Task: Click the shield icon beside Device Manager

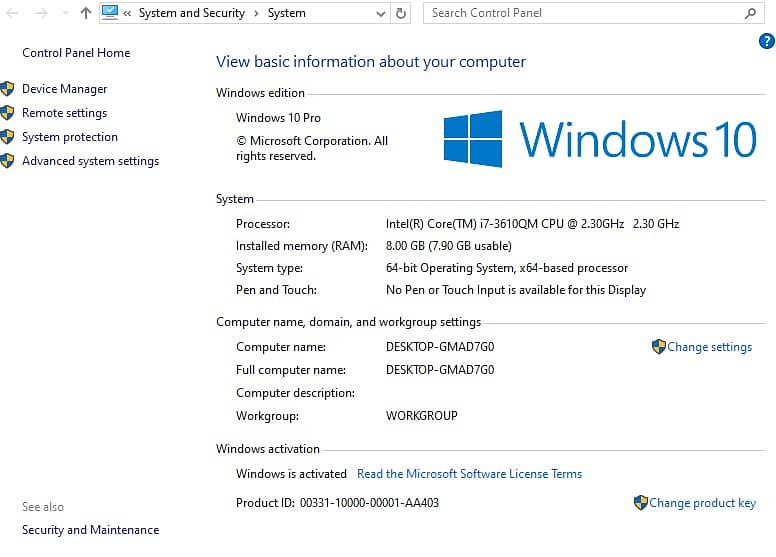Action: [x=8, y=89]
